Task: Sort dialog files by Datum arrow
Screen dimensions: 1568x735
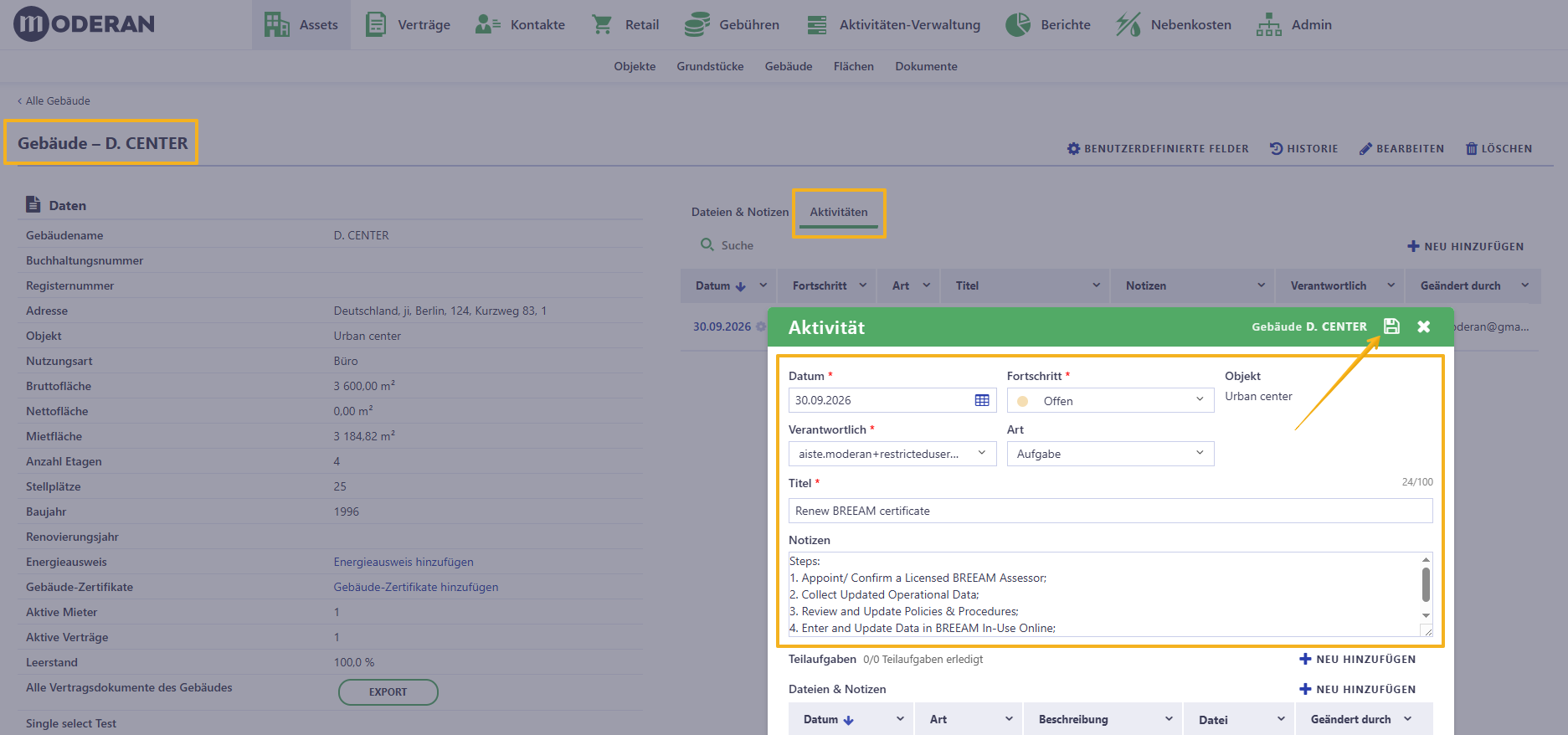Action: (848, 720)
